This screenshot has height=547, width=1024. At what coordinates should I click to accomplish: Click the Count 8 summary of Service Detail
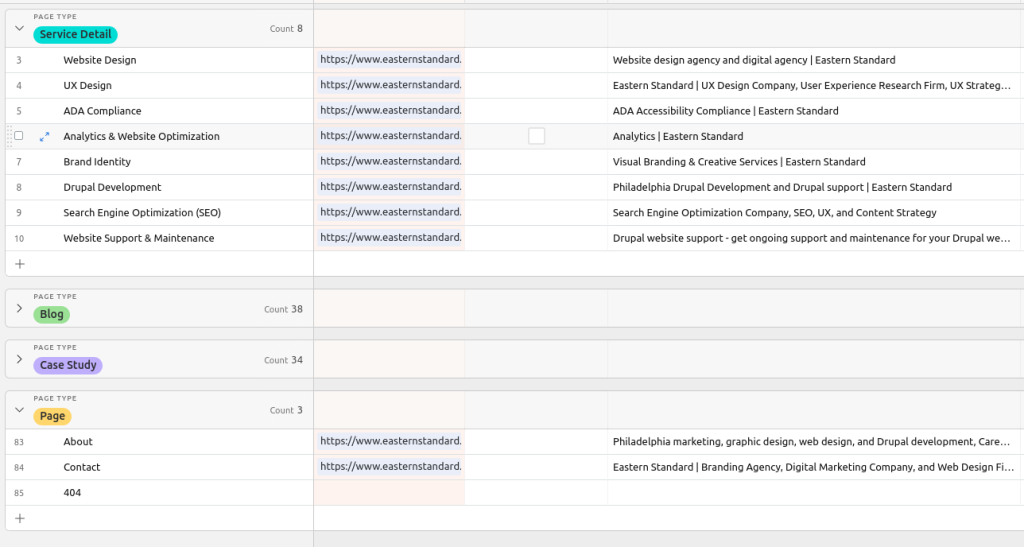click(286, 29)
